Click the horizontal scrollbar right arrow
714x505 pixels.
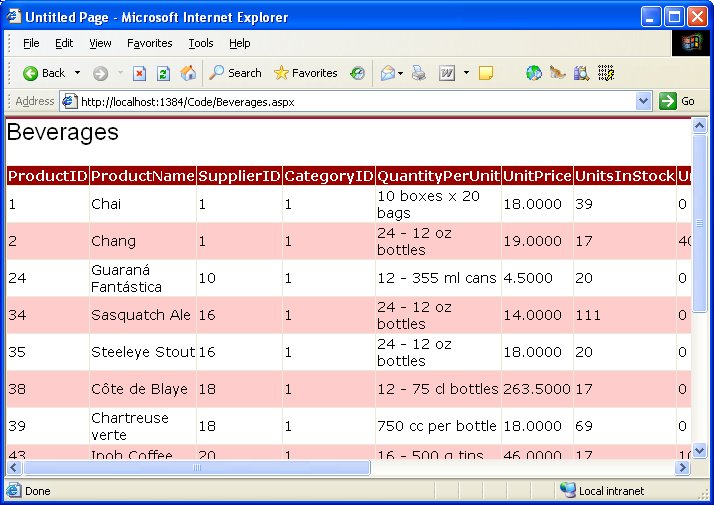pos(682,467)
